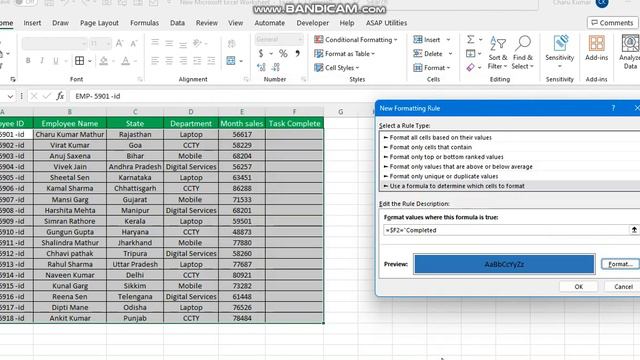This screenshot has width=640, height=360.
Task: Click the Clear eraser icon
Action: point(471,67)
